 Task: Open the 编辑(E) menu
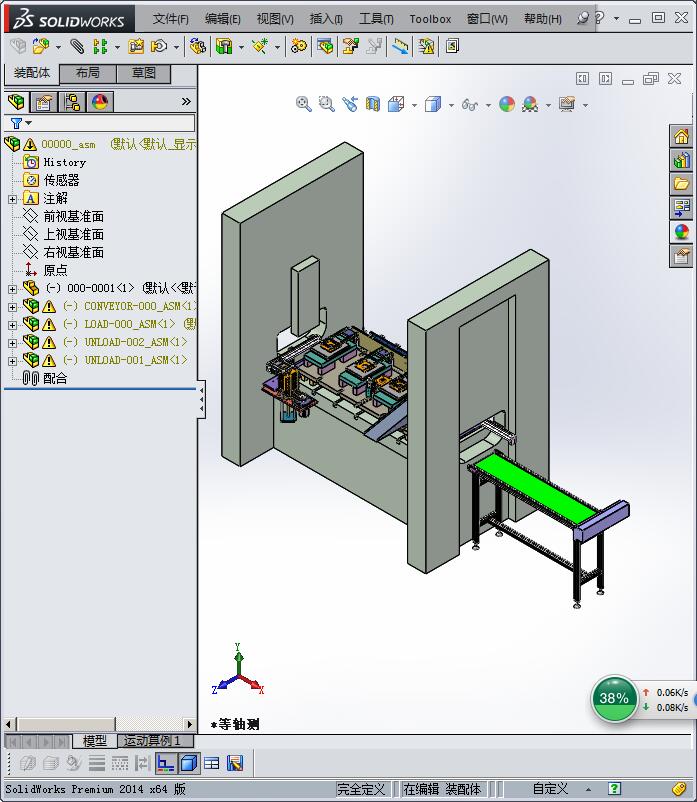pyautogui.click(x=222, y=19)
